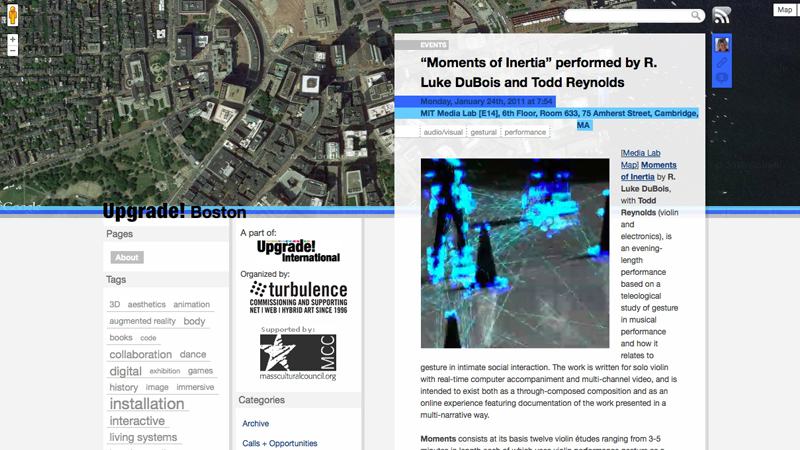Open the Archive category
Screen dimensions: 800x450
256,423
